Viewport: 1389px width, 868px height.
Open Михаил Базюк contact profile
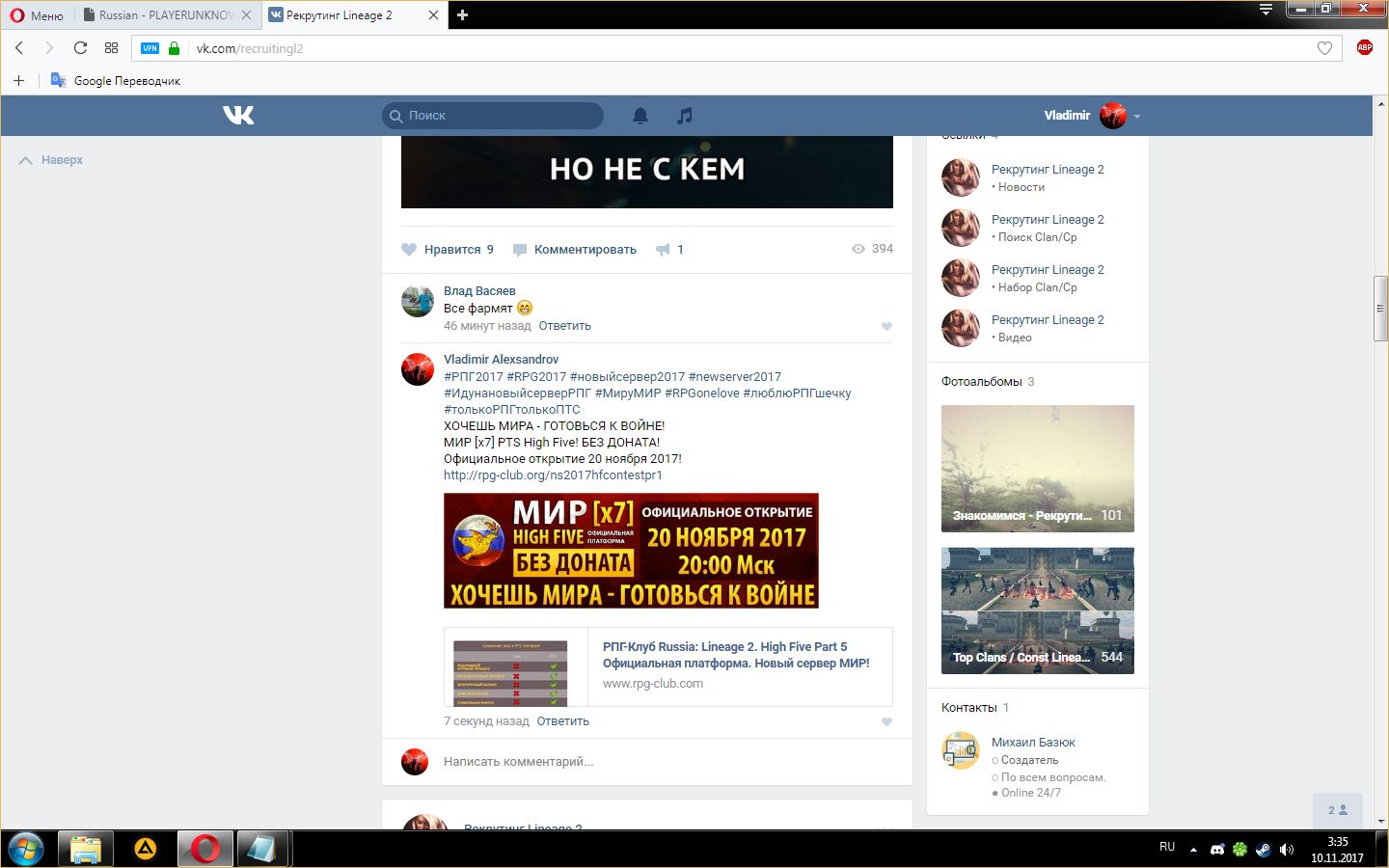[1033, 743]
